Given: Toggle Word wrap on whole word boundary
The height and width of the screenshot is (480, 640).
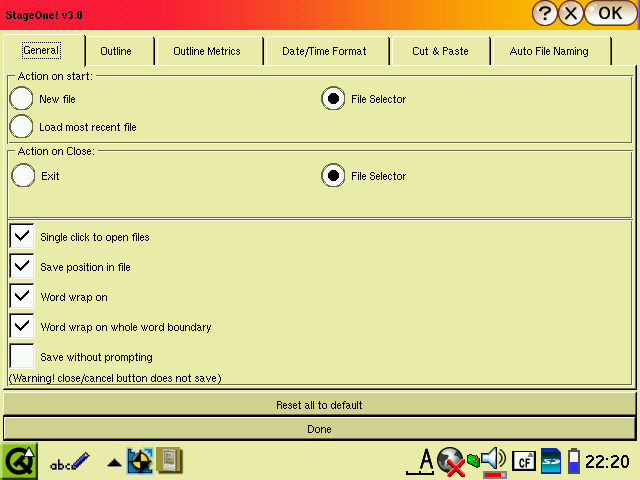Looking at the screenshot, I should coord(22,326).
